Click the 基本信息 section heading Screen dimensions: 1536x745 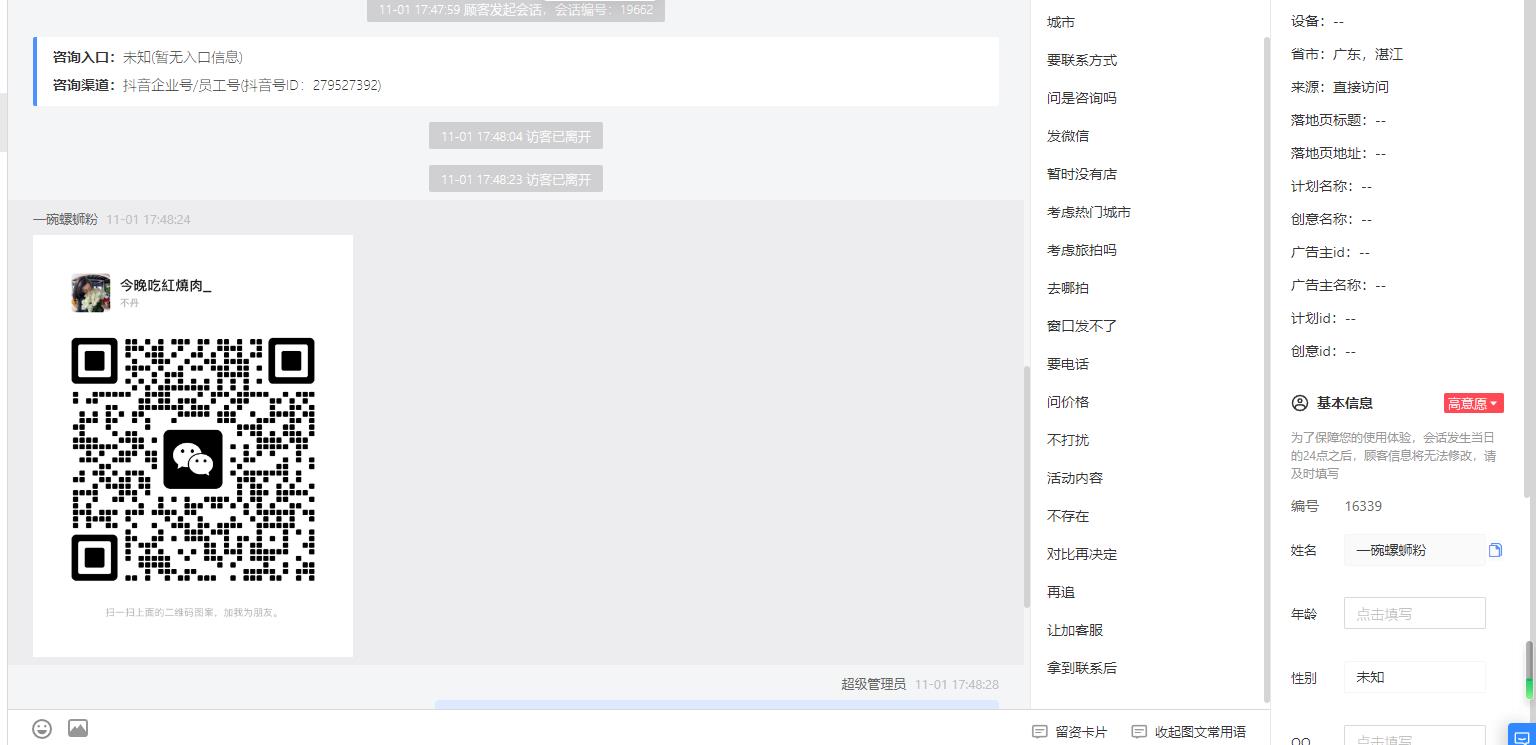click(1344, 403)
